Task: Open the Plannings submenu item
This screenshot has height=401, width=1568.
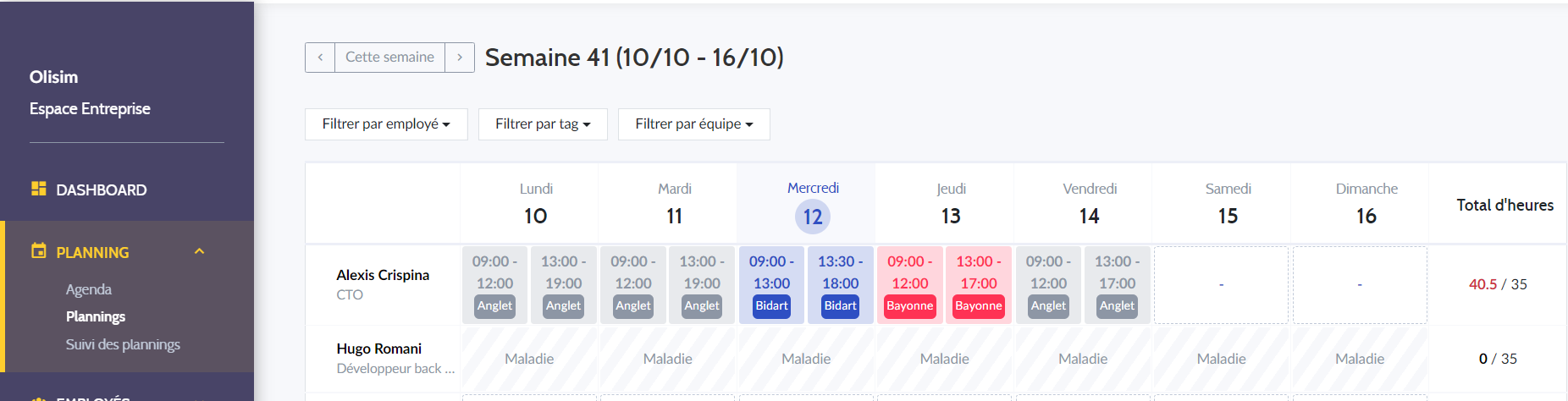Action: pos(96,316)
